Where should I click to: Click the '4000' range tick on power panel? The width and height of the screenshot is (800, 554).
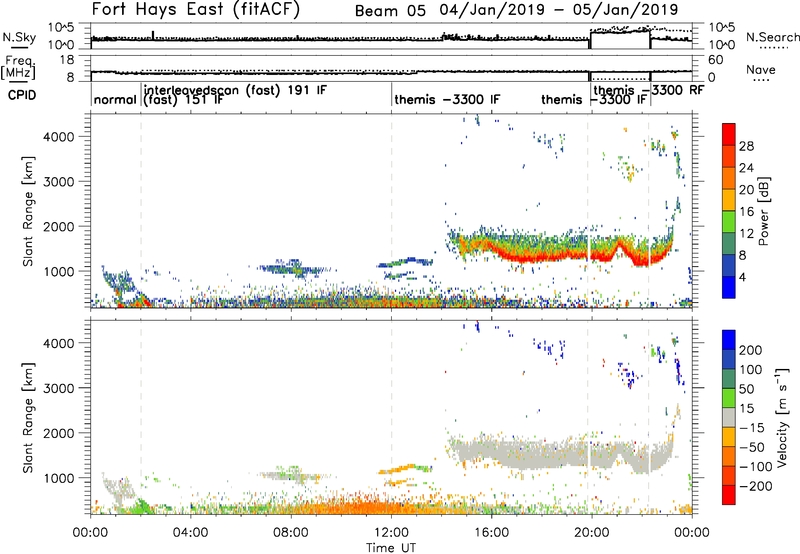tap(58, 137)
